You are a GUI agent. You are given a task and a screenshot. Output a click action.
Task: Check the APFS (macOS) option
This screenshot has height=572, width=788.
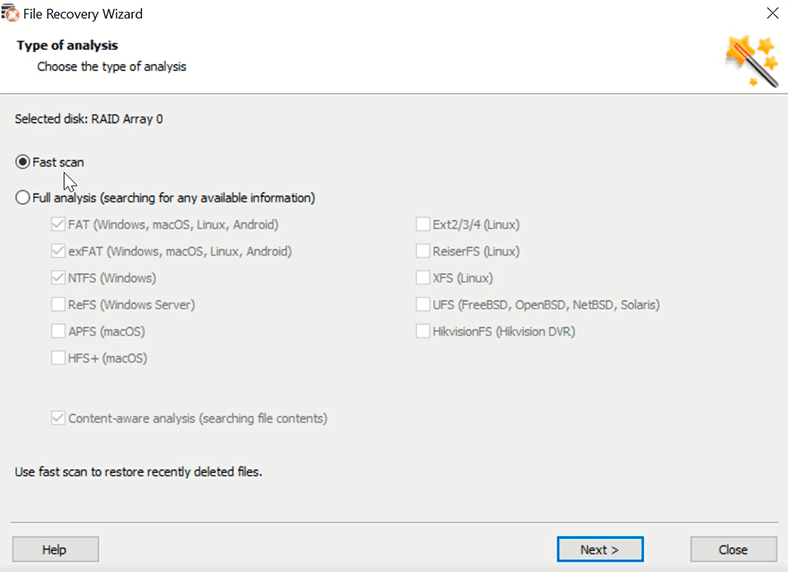tap(58, 331)
